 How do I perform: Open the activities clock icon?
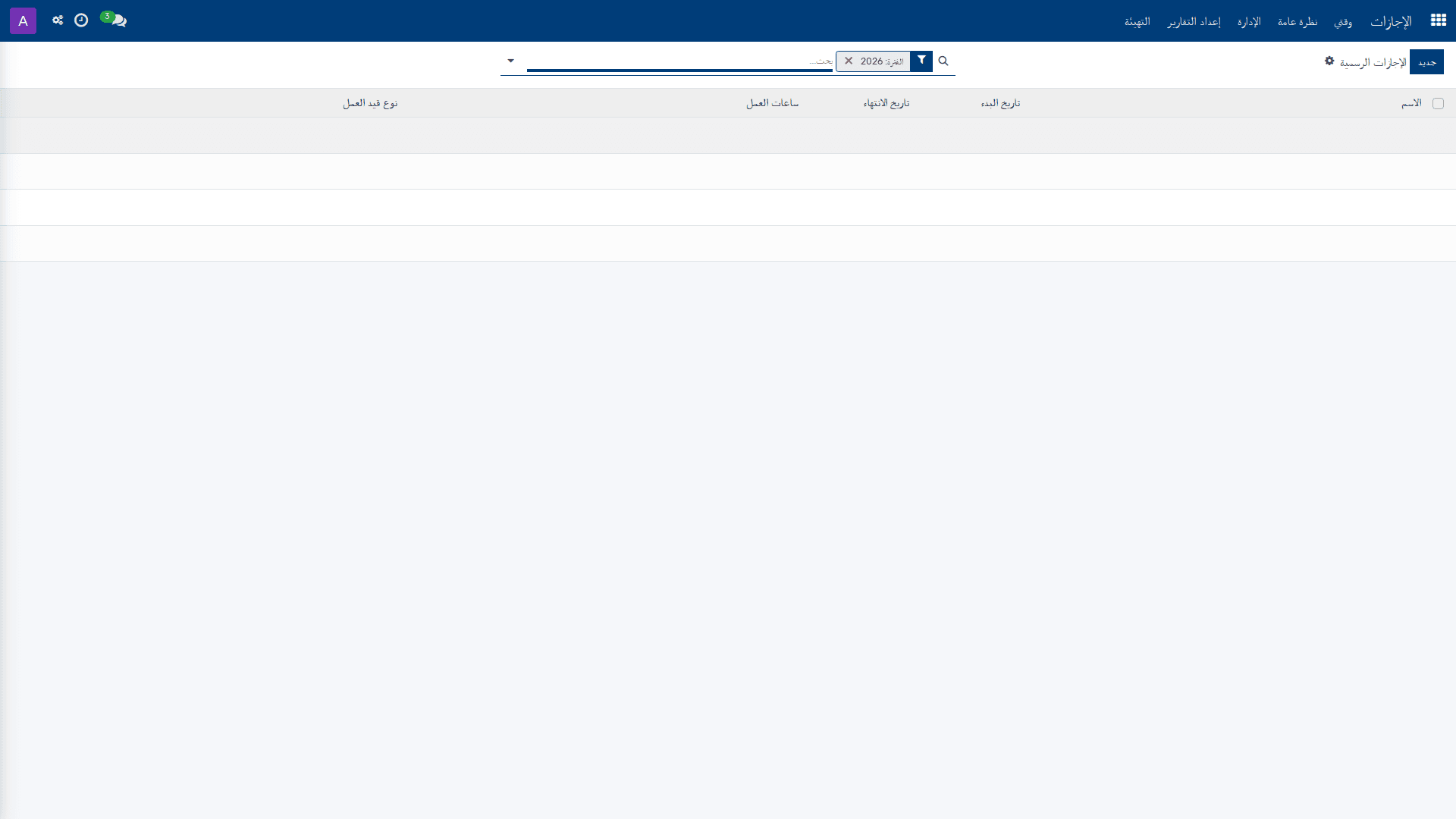pyautogui.click(x=81, y=20)
